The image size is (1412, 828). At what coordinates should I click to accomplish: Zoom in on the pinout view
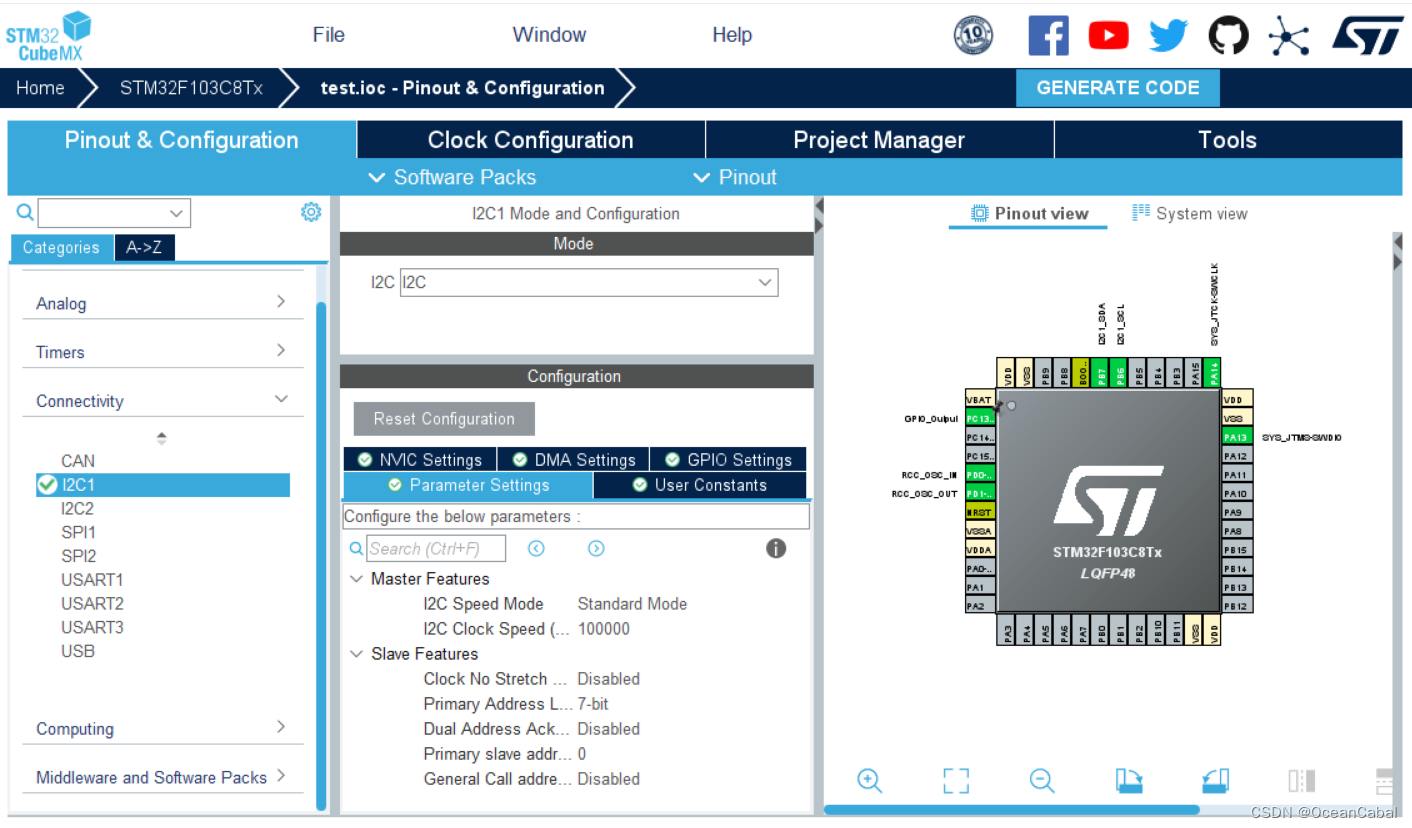(x=870, y=781)
